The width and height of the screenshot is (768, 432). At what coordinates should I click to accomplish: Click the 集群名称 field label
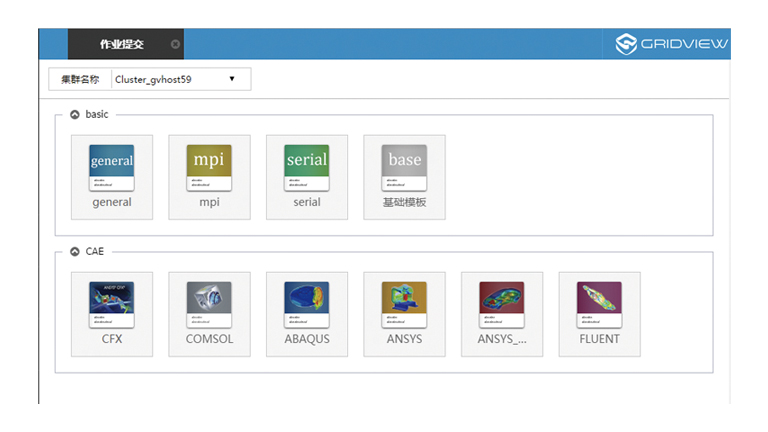pyautogui.click(x=79, y=79)
